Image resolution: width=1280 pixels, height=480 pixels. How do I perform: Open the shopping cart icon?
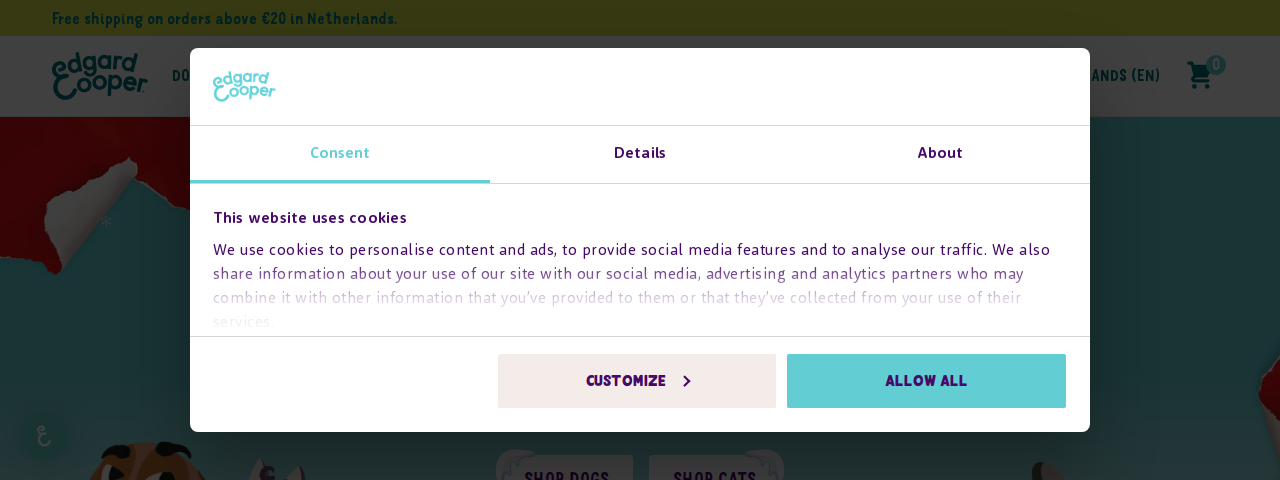coord(1198,75)
